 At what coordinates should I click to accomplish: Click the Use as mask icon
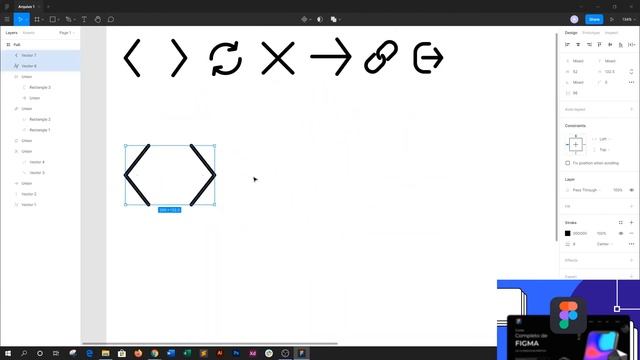[x=320, y=19]
